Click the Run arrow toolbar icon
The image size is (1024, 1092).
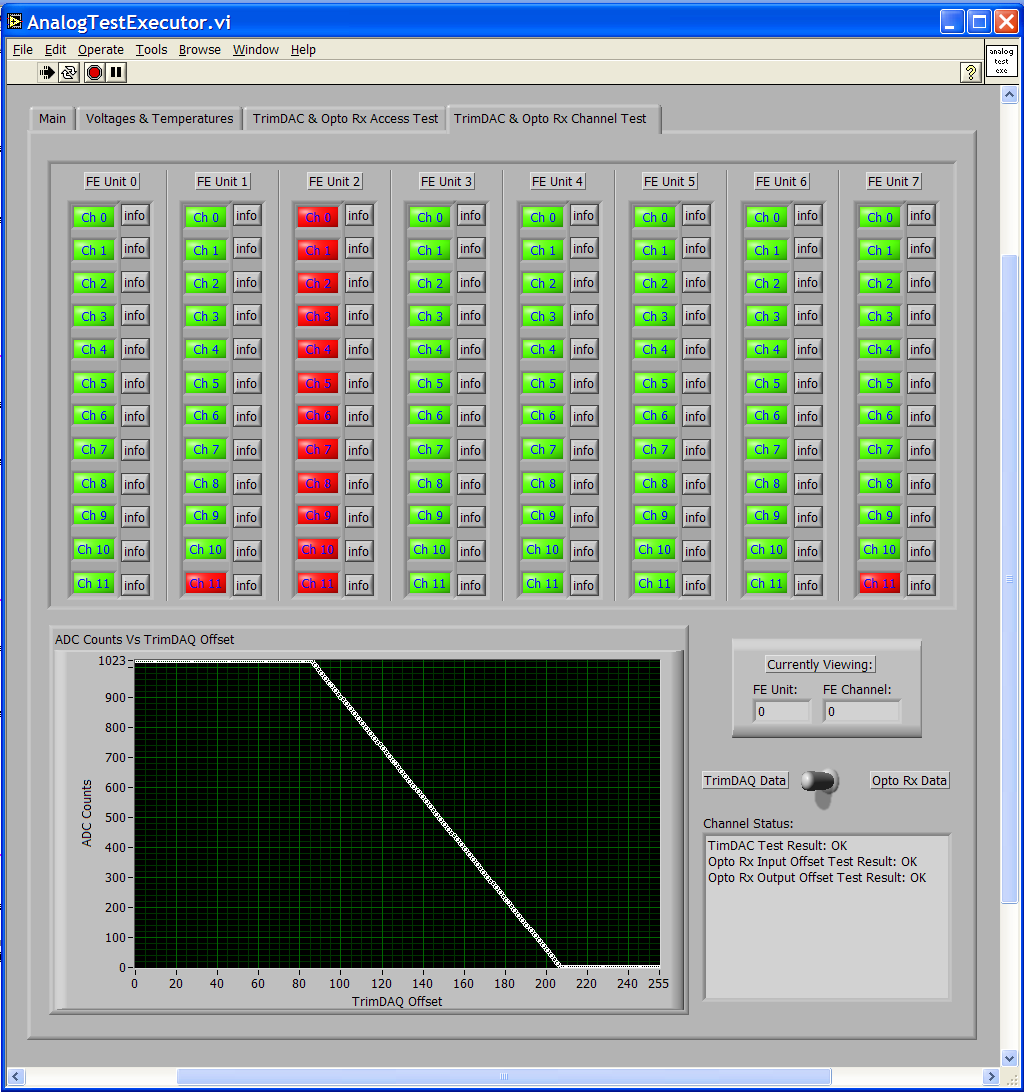[x=46, y=72]
